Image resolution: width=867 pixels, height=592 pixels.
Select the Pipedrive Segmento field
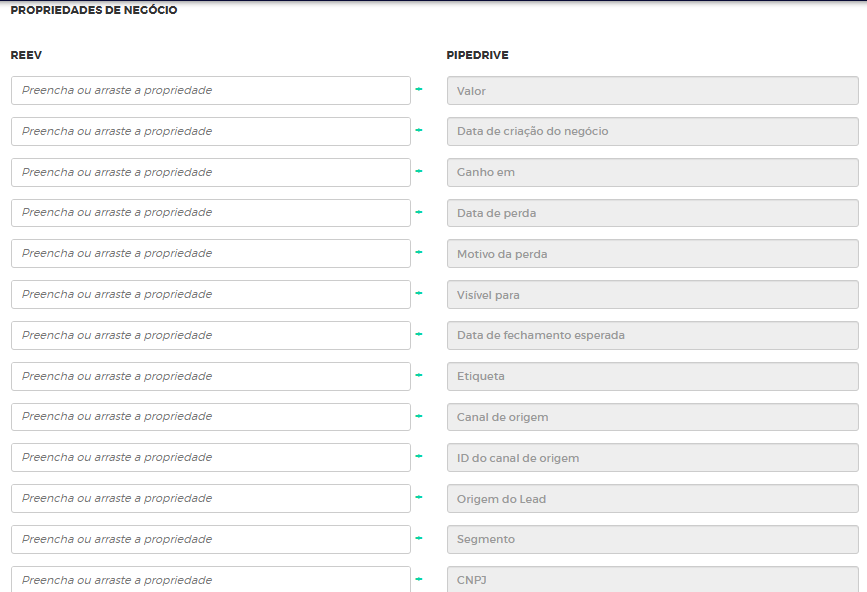tap(652, 539)
